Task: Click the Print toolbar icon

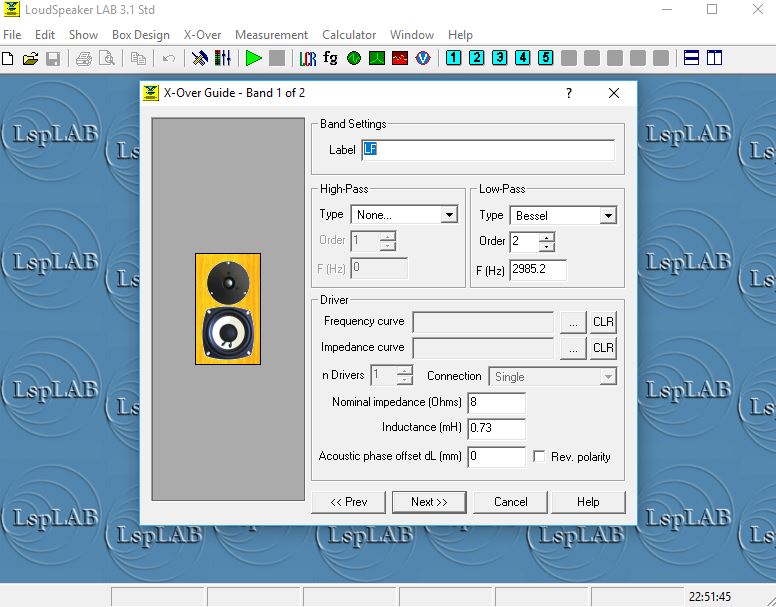Action: pyautogui.click(x=84, y=58)
